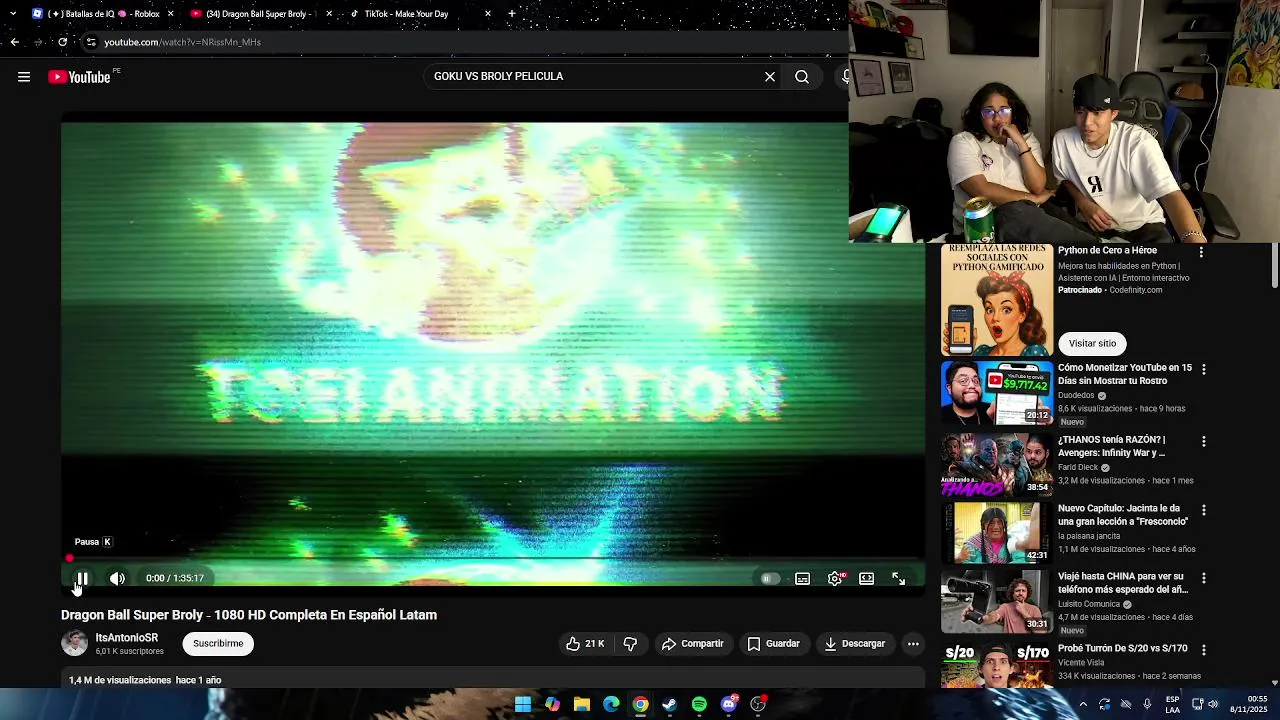This screenshot has width=1280, height=720.
Task: Open options for the Probé Turrón video
Action: (x=1203, y=650)
